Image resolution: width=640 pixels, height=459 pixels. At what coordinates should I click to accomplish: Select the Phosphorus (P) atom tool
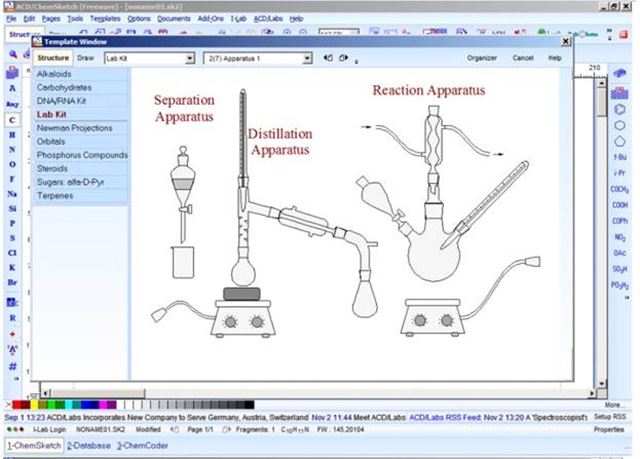pos(12,223)
